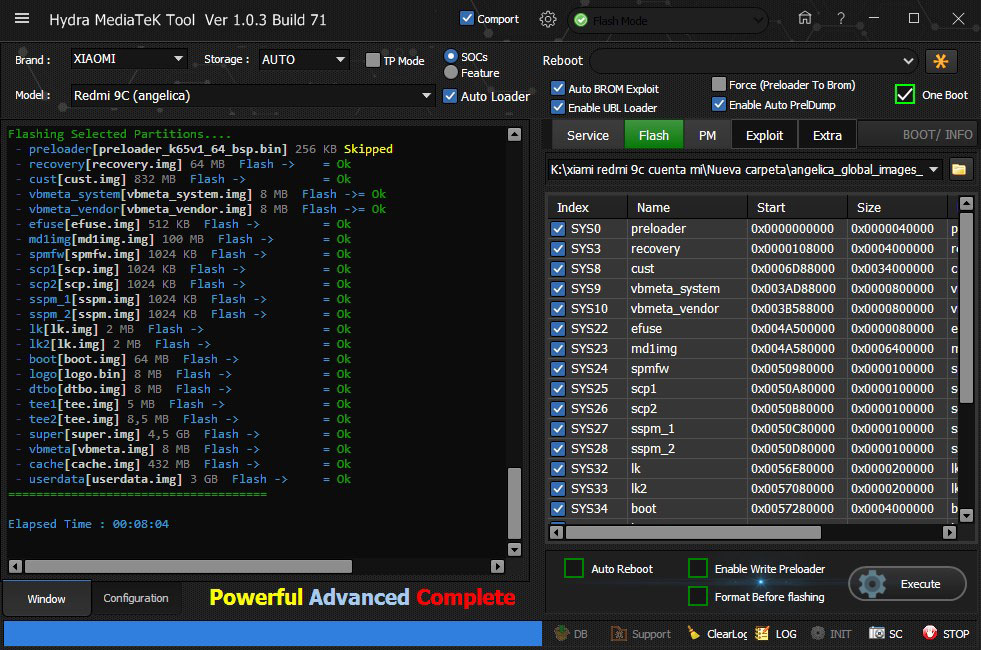Click INIT in bottom bar
The image size is (981, 650).
831,633
